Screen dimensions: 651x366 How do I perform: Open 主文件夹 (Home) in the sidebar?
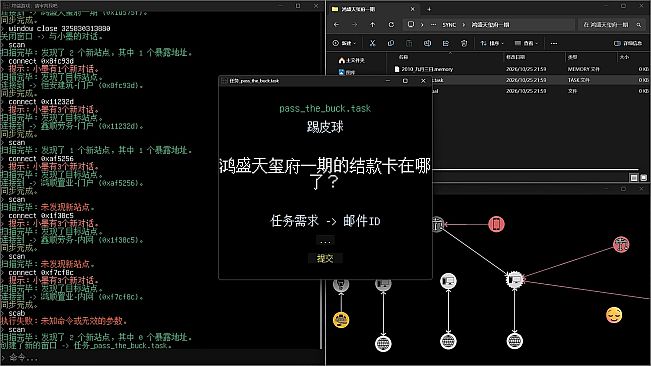[352, 61]
